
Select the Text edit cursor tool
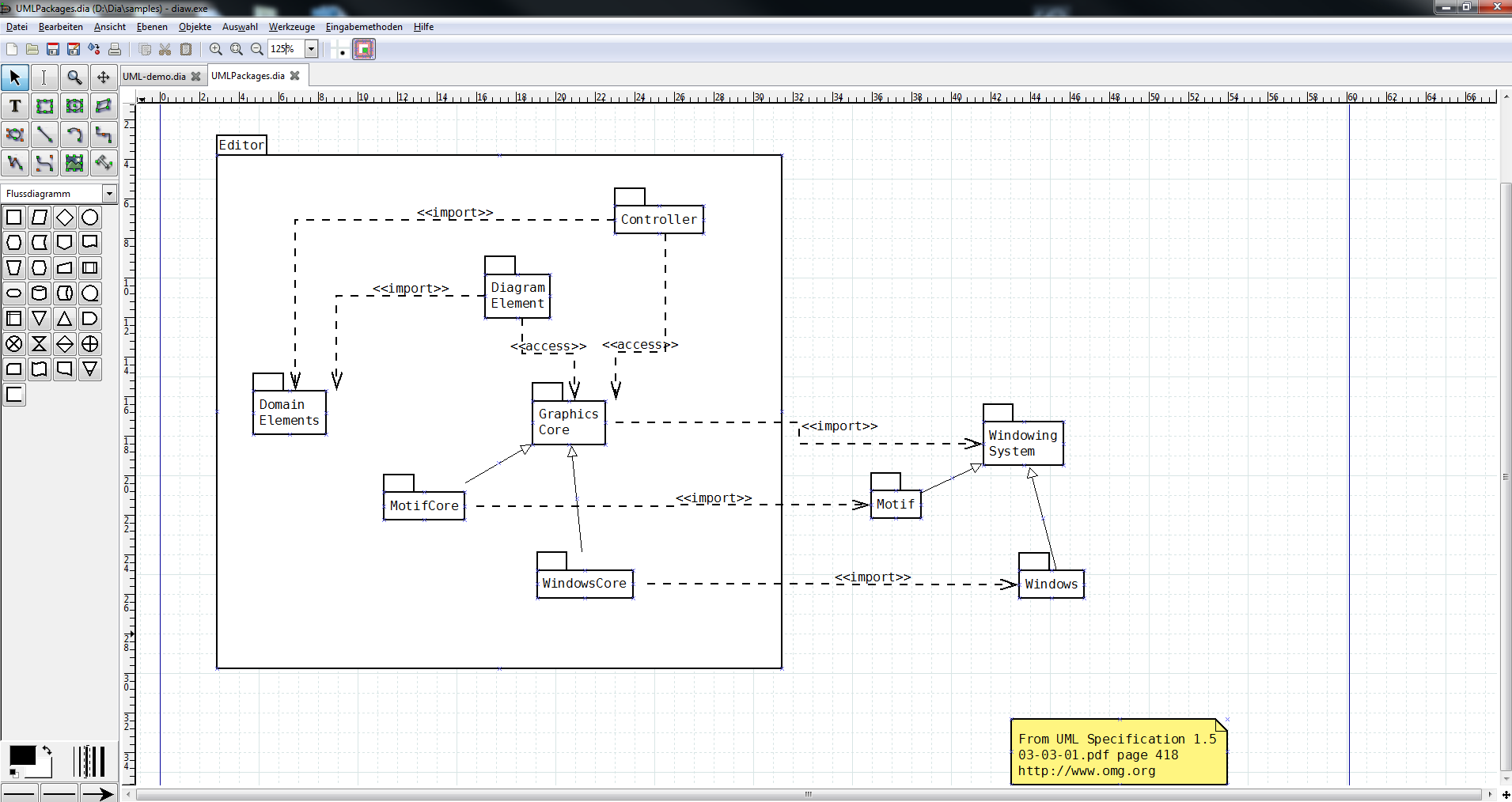[44, 78]
